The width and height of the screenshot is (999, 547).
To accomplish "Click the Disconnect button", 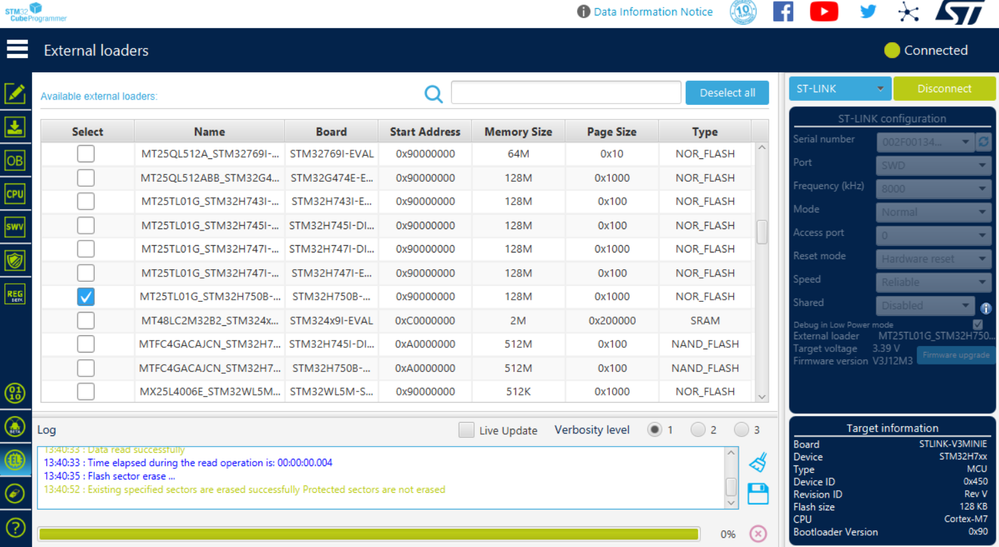I will pos(944,89).
